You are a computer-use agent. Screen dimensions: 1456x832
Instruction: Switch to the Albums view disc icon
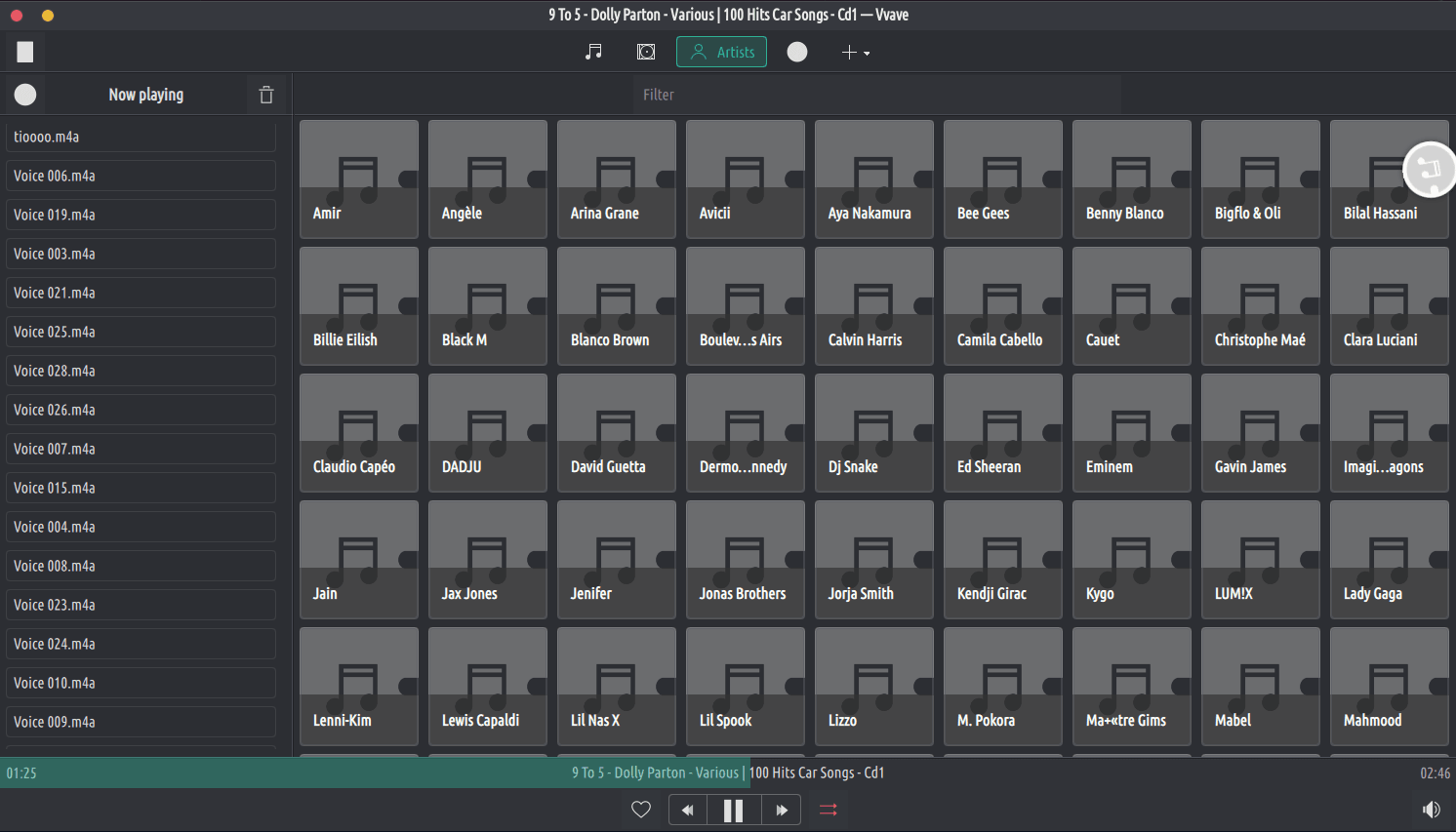pos(646,52)
